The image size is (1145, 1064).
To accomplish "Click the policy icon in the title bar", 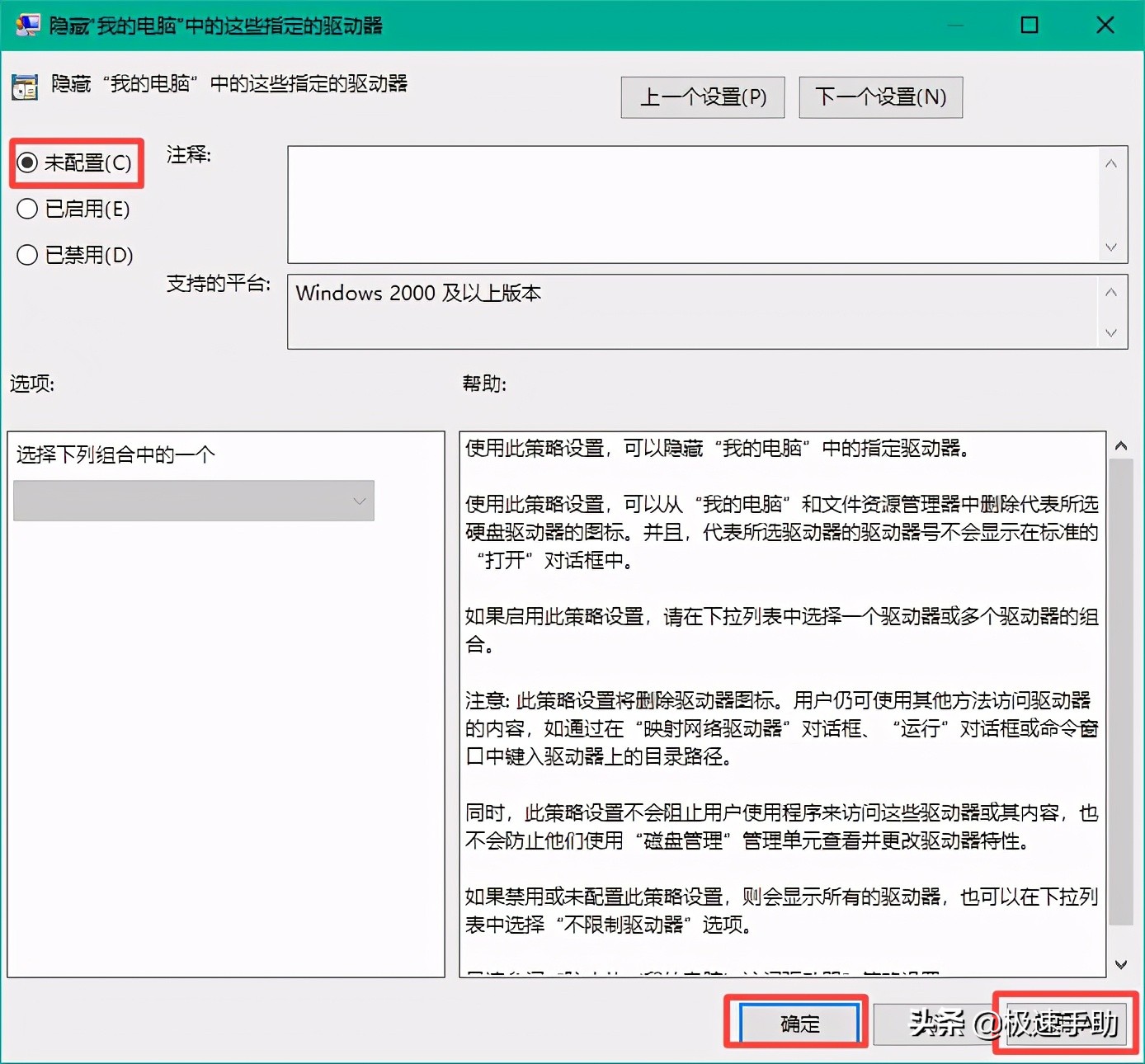I will 26,25.
